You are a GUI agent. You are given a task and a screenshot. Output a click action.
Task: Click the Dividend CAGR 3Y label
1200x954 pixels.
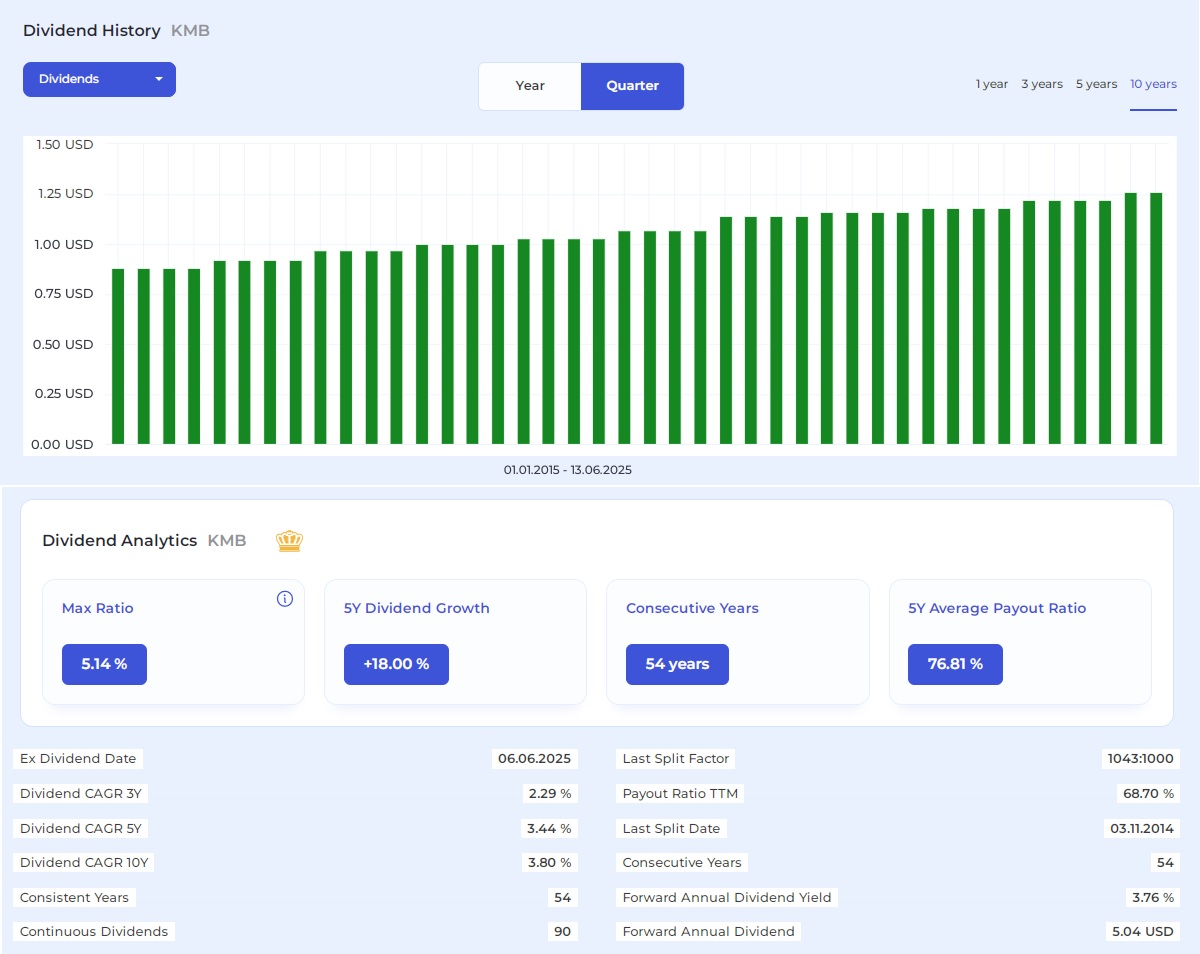point(81,794)
